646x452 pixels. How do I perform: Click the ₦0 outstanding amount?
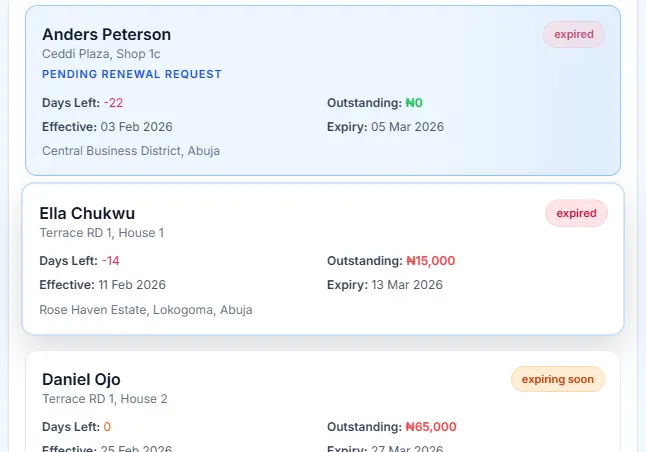point(414,102)
